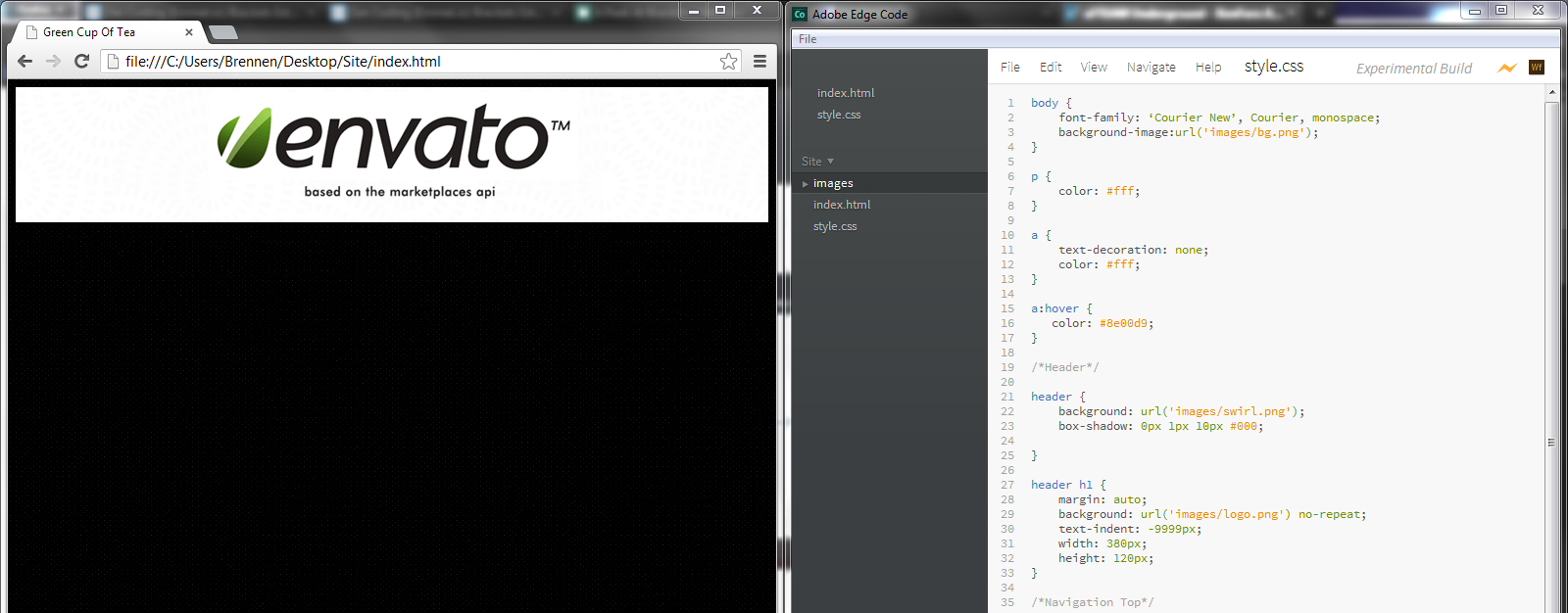Click the /*Navigation Top*/ comment
The image size is (1568, 613).
point(1093,602)
